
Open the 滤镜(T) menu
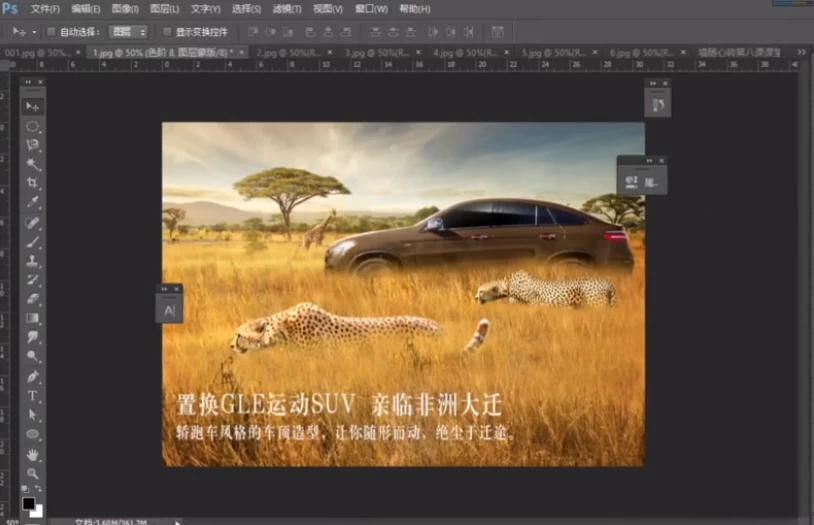coord(286,9)
